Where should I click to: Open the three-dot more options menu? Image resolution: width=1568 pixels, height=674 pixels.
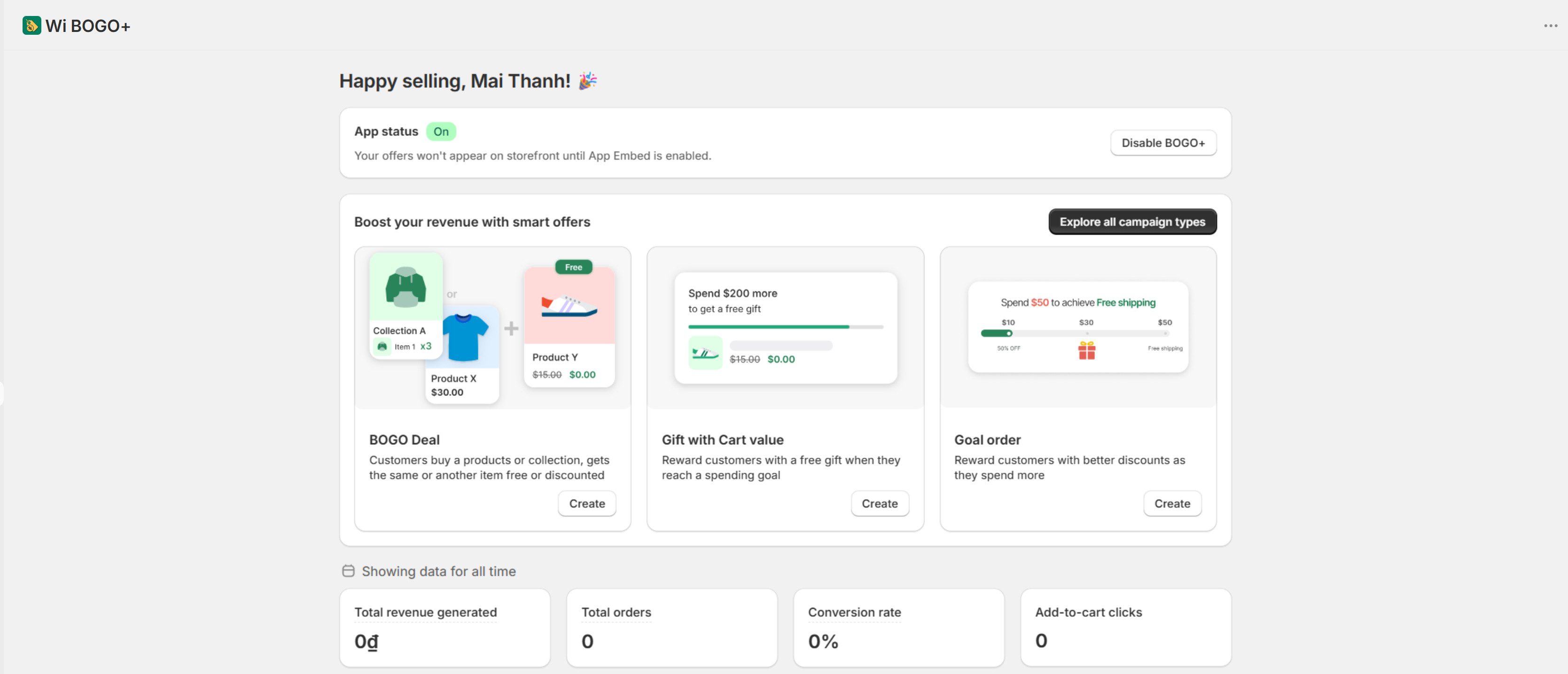point(1550,25)
